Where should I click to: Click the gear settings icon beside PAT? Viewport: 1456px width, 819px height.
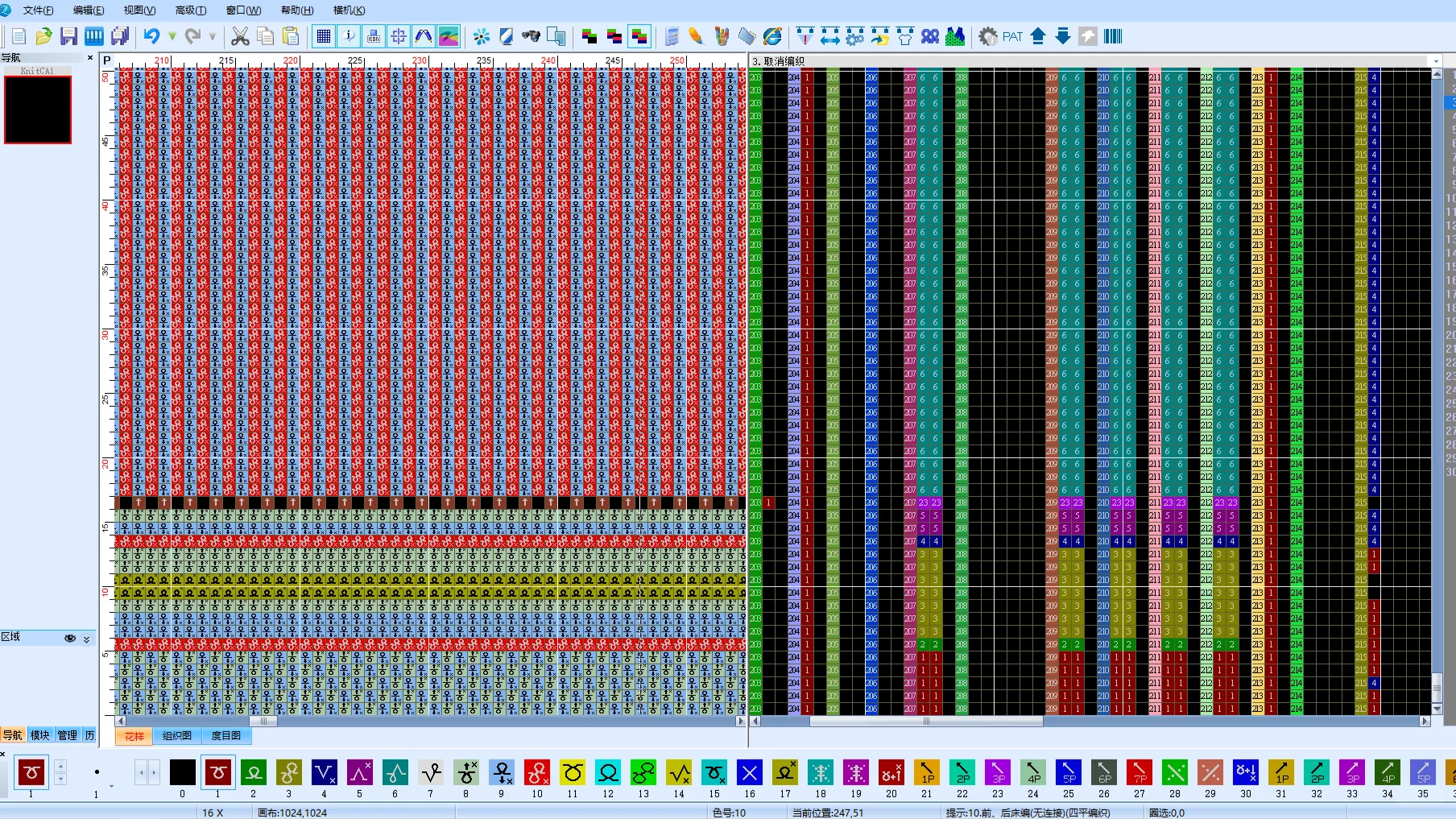coord(988,36)
